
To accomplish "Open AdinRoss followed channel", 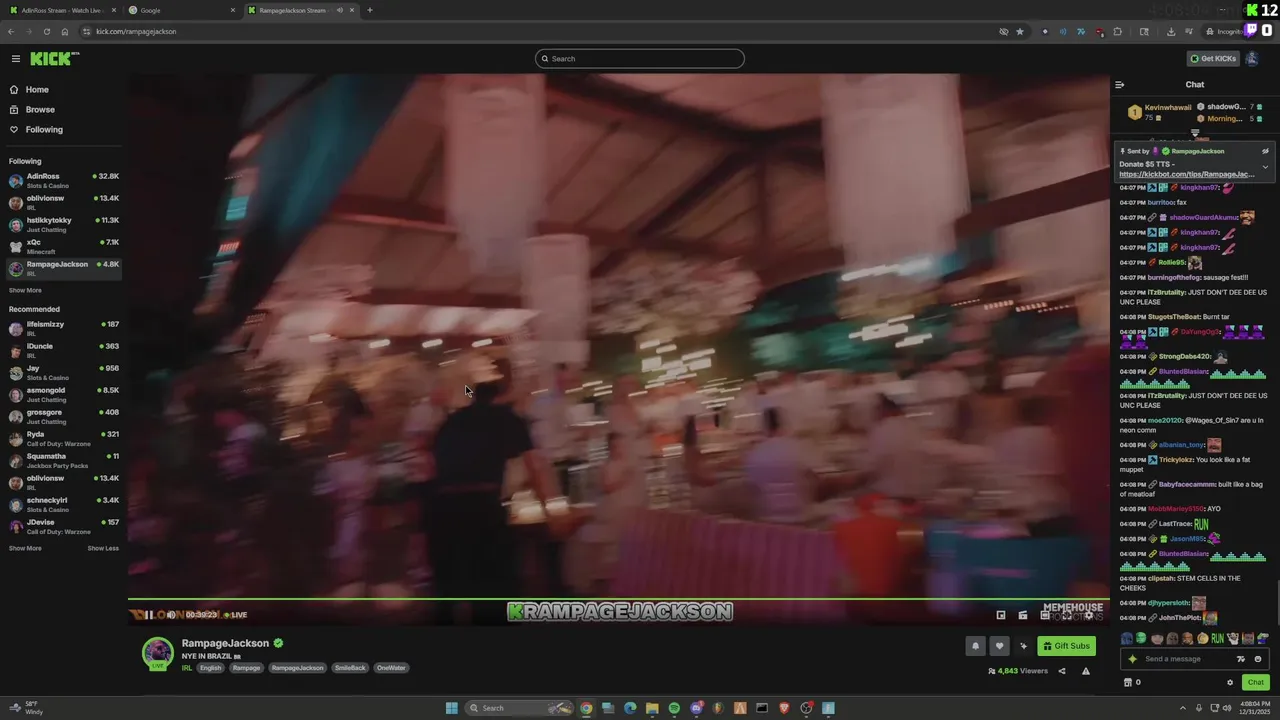I will point(64,180).
